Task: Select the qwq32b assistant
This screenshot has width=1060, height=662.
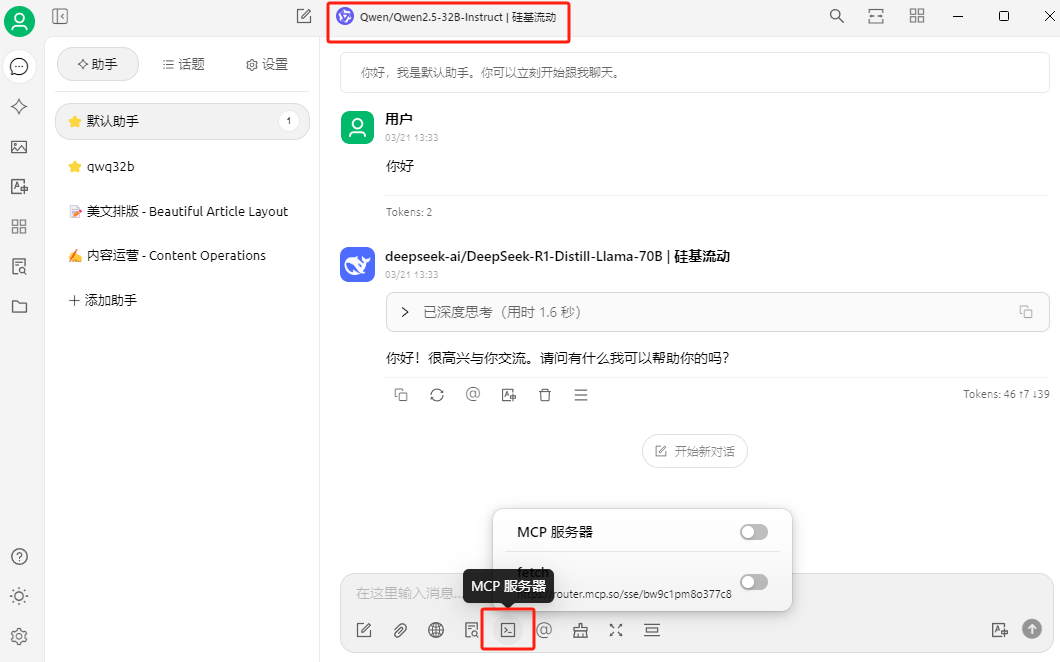Action: point(183,166)
